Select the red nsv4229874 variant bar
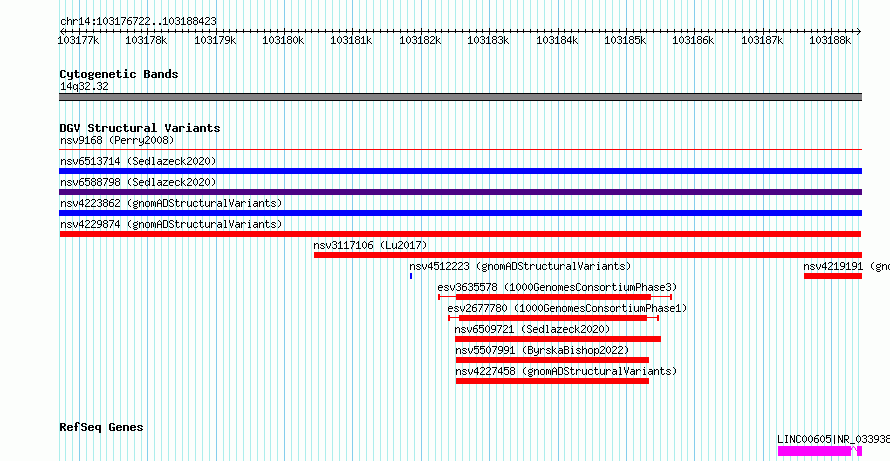 pos(460,234)
